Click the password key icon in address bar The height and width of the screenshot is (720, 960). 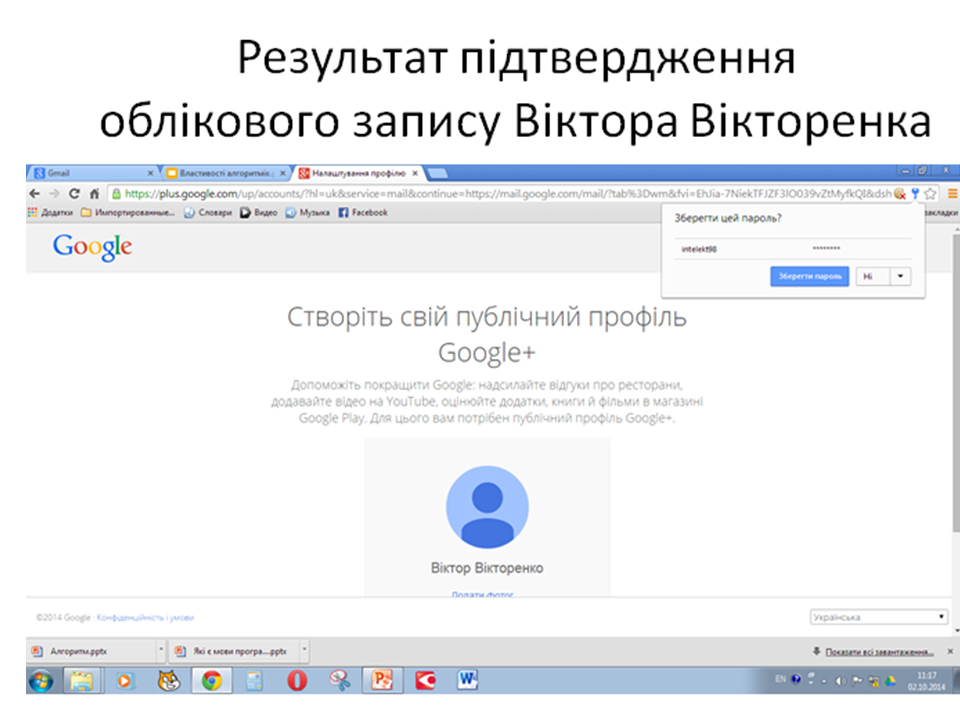coord(915,194)
